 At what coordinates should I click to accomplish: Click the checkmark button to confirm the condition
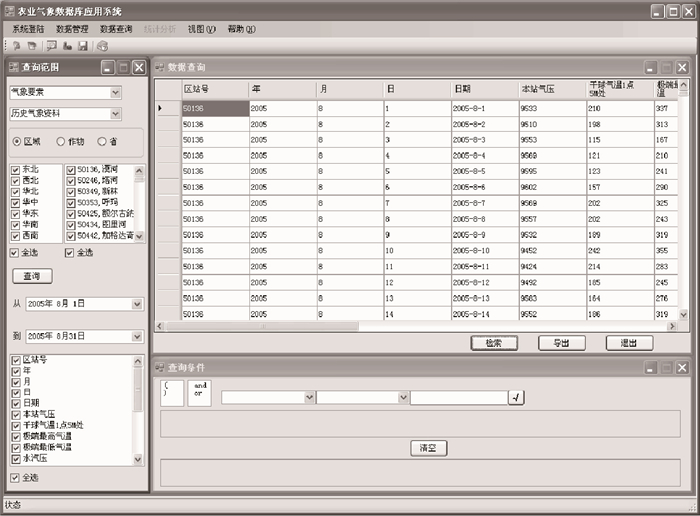[515, 398]
